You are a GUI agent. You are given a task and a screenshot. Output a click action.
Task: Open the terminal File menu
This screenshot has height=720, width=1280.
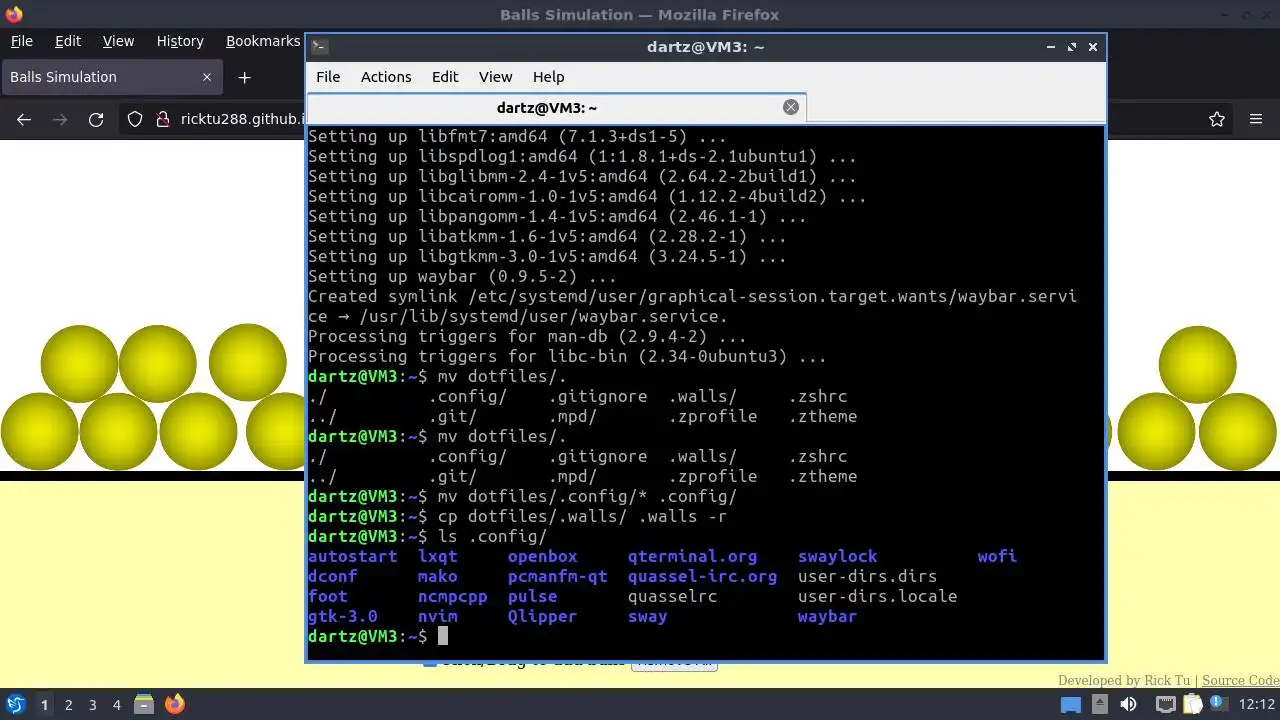pyautogui.click(x=328, y=77)
